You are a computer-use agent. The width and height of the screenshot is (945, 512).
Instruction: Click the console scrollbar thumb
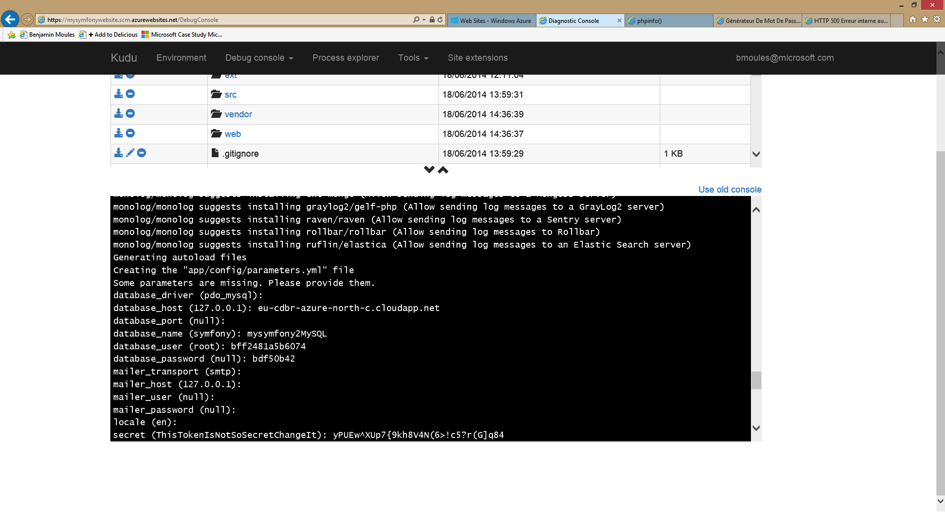point(756,380)
